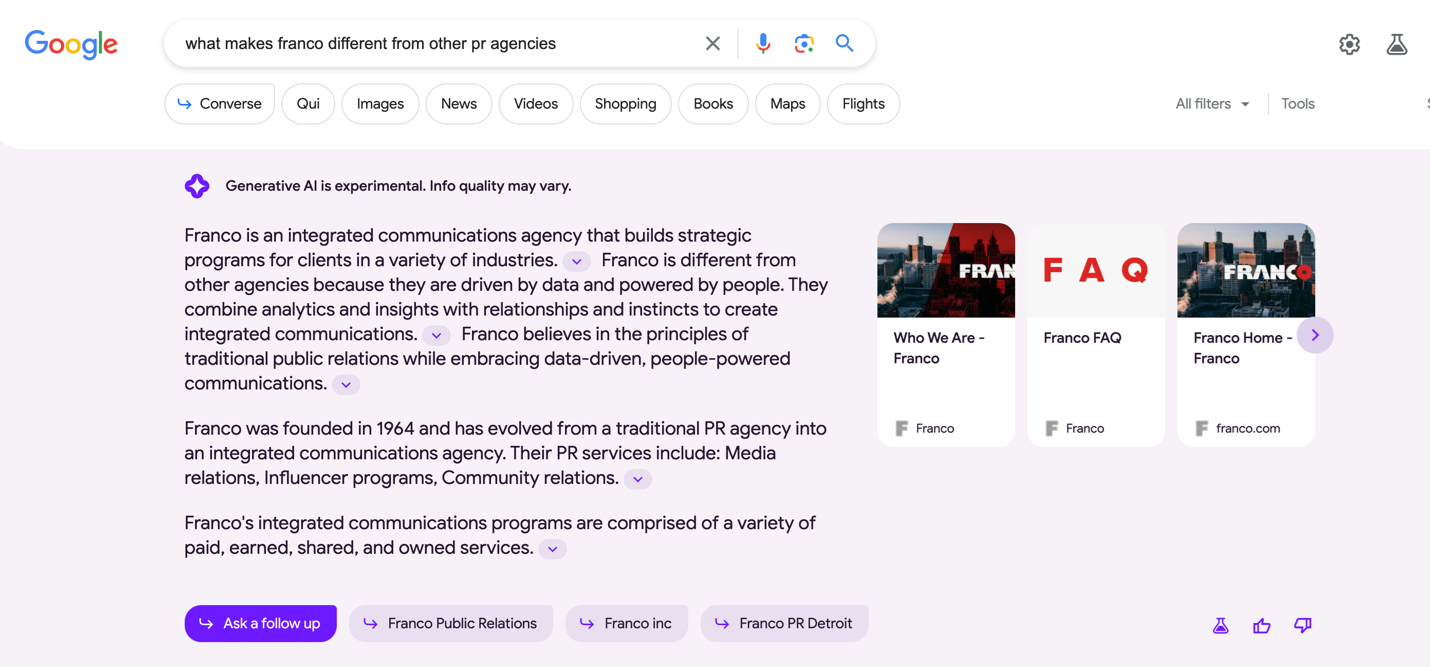Switch to the Maps tab

[x=788, y=104]
